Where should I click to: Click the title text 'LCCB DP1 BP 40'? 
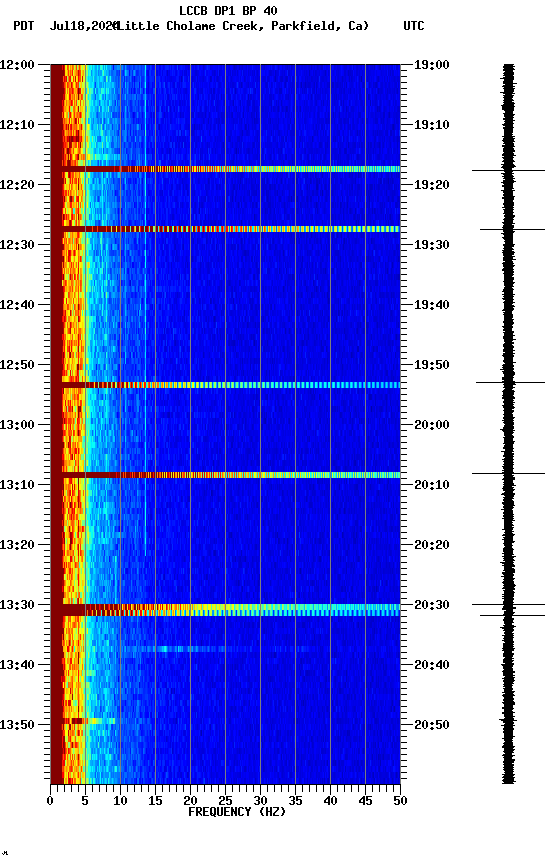[228, 10]
